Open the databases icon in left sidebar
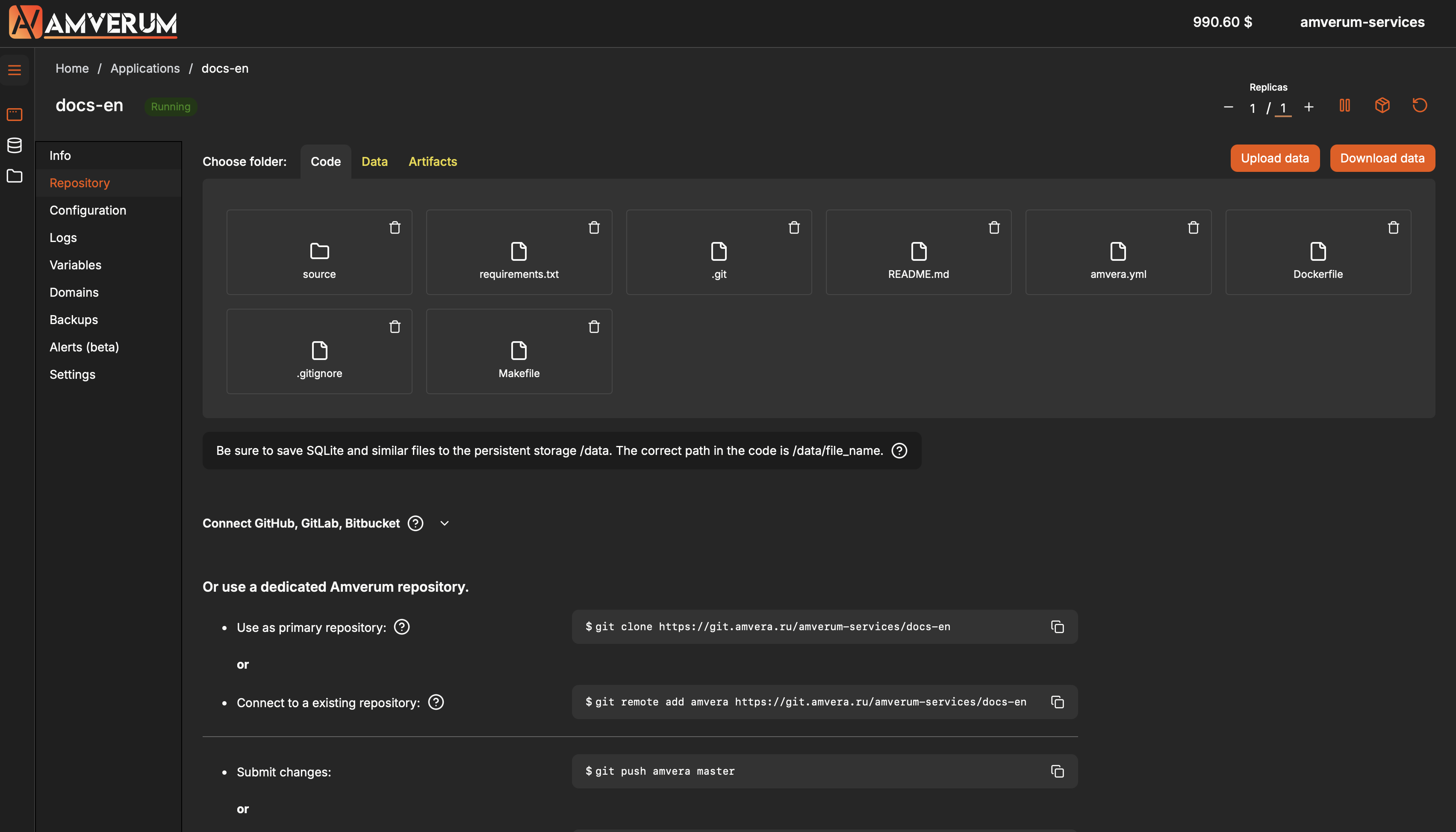The width and height of the screenshot is (1456, 832). [14, 145]
